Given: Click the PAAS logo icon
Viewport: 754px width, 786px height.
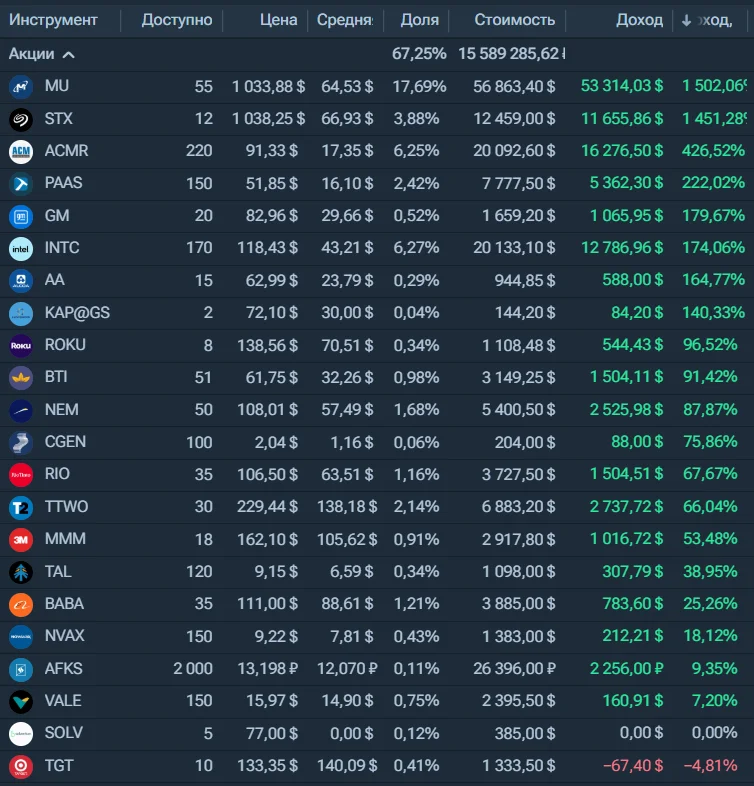Looking at the screenshot, I should [21, 184].
